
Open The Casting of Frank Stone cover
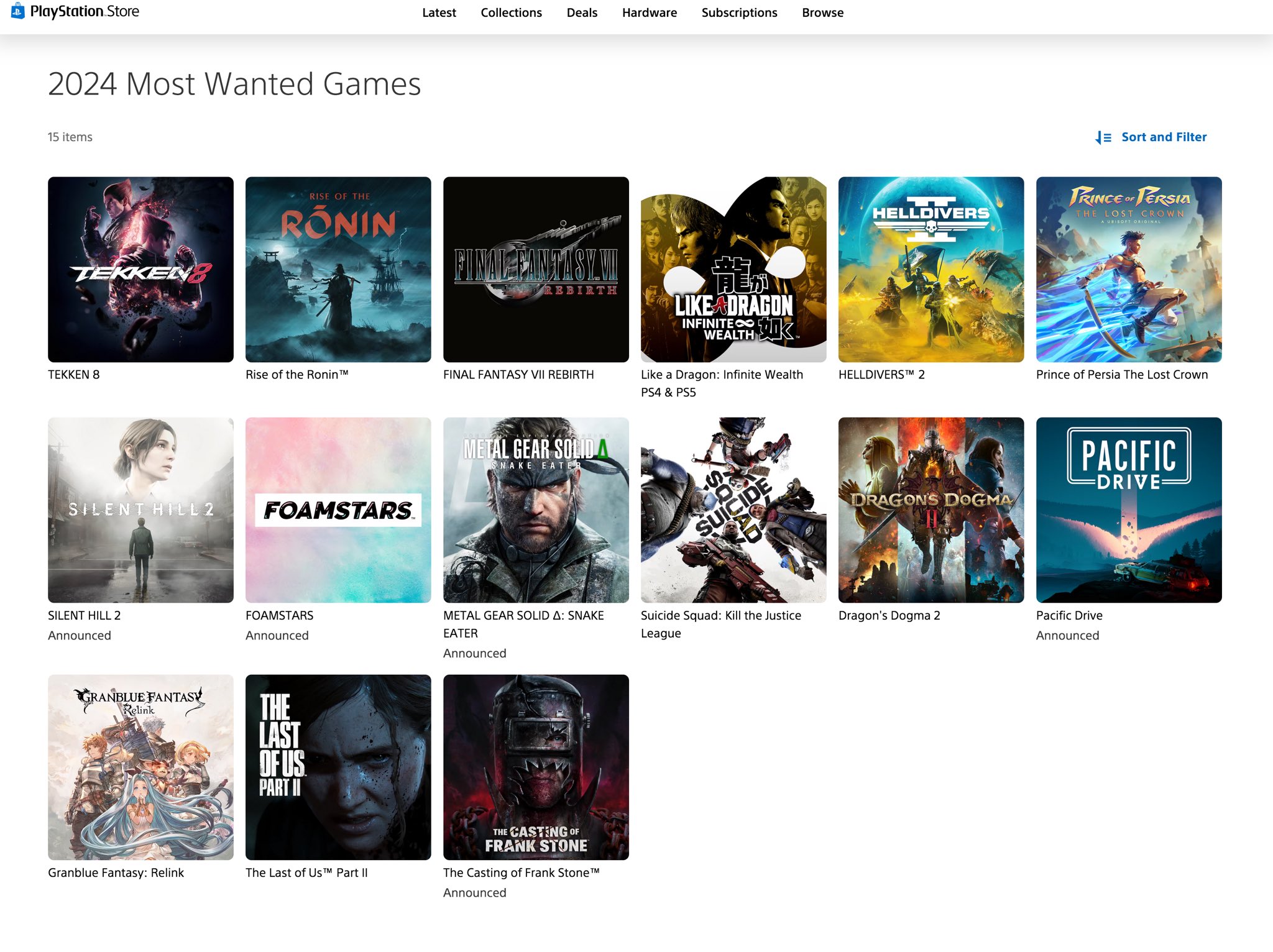pyautogui.click(x=536, y=767)
